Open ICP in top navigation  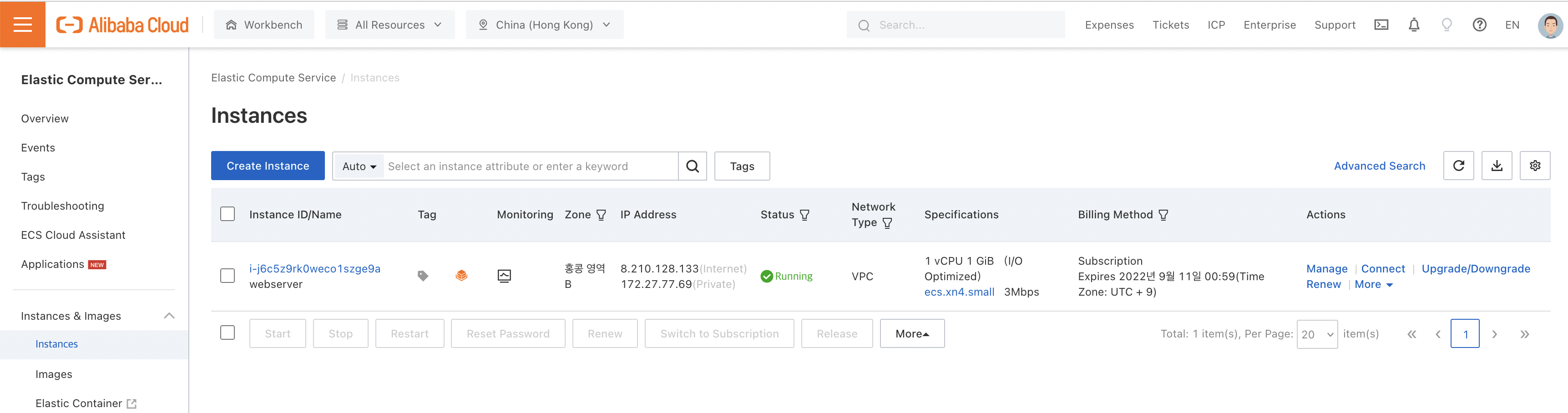(x=1216, y=25)
